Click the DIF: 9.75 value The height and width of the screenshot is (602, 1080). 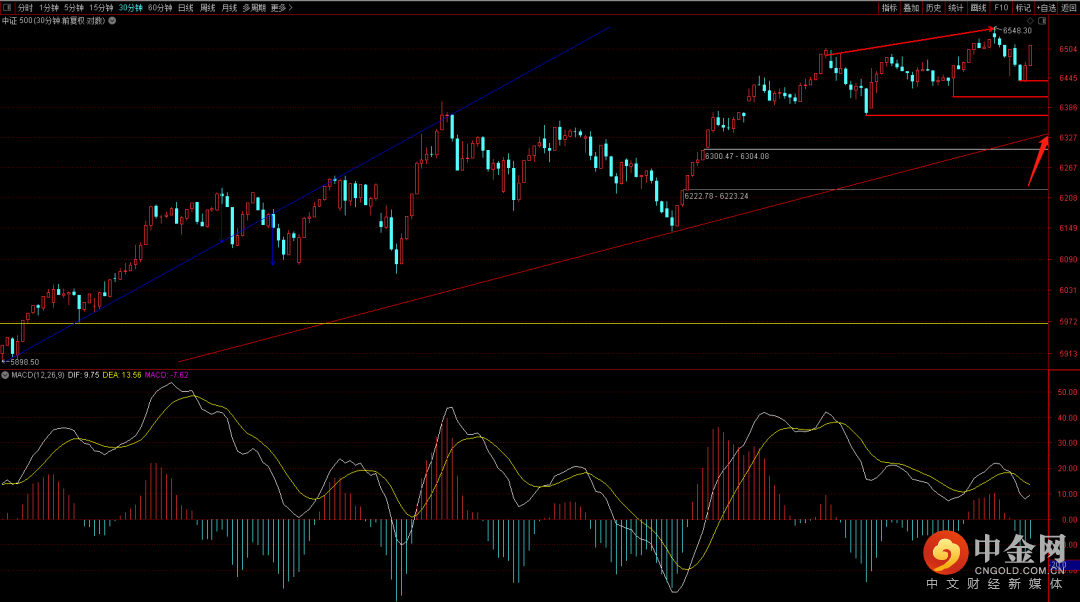(83, 375)
